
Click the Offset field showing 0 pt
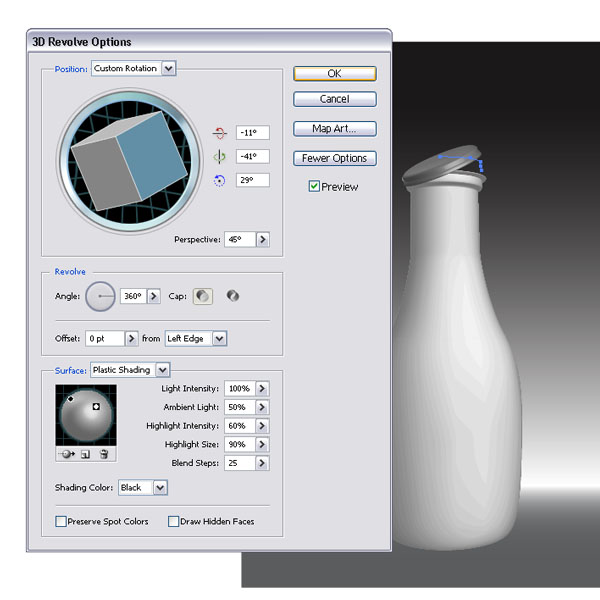[x=105, y=339]
